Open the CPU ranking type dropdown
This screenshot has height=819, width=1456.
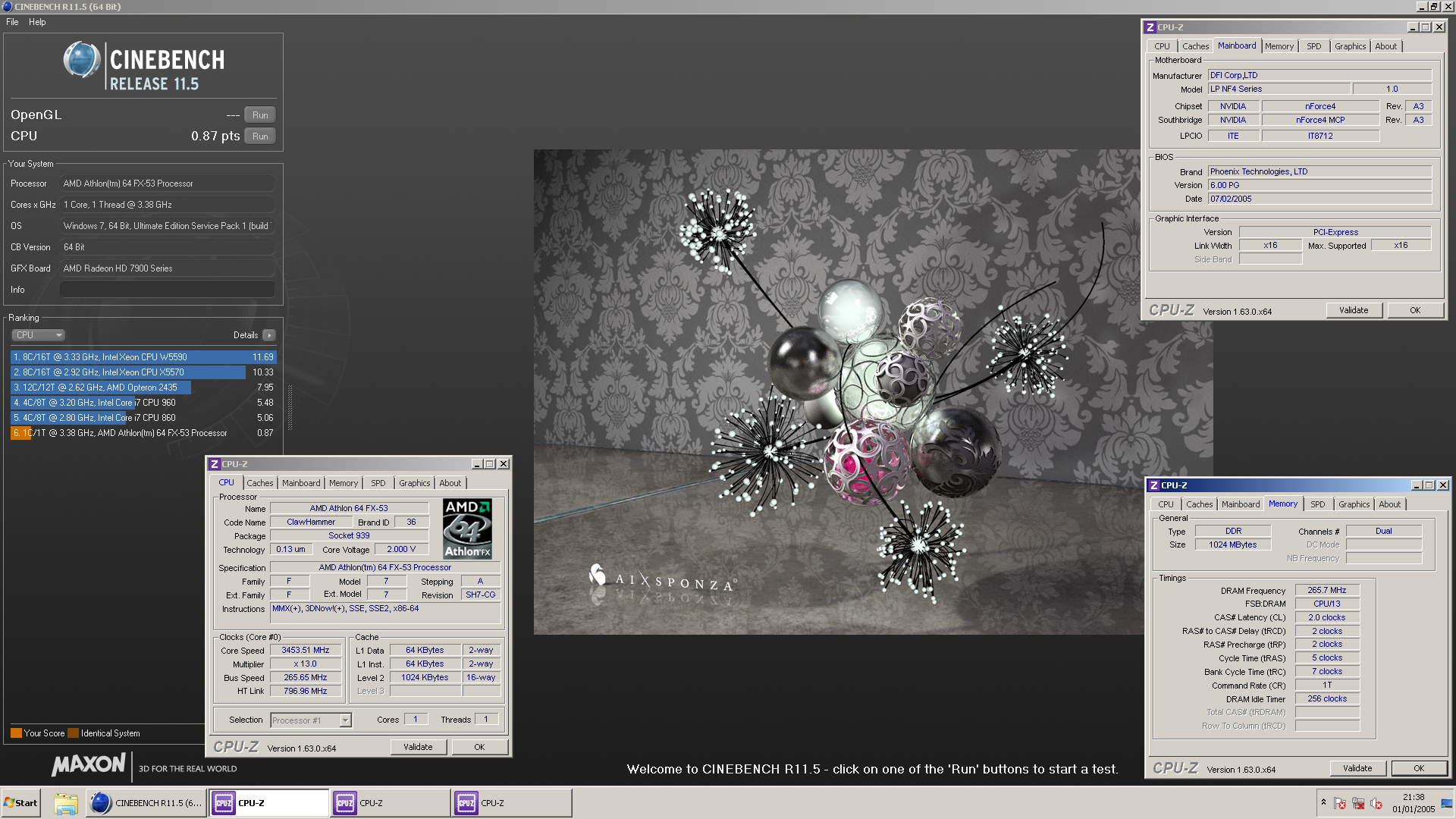(38, 335)
